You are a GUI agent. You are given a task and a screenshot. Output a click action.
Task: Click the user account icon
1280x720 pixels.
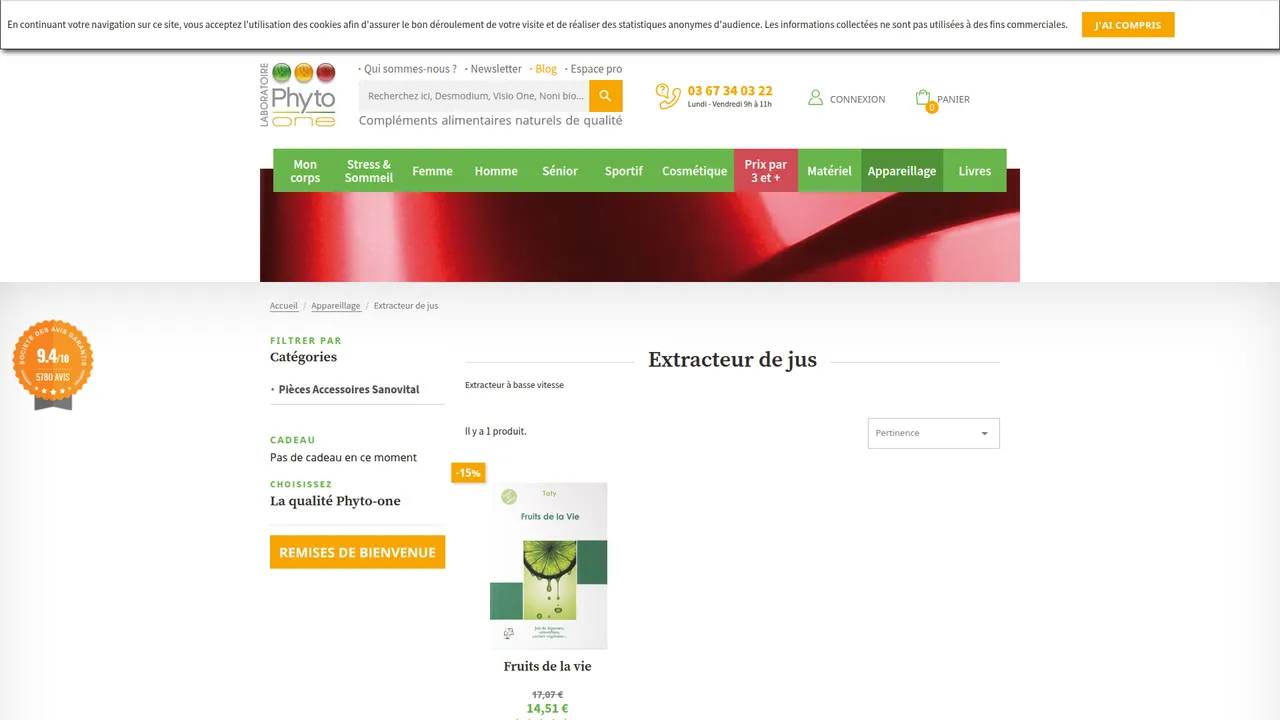point(815,97)
